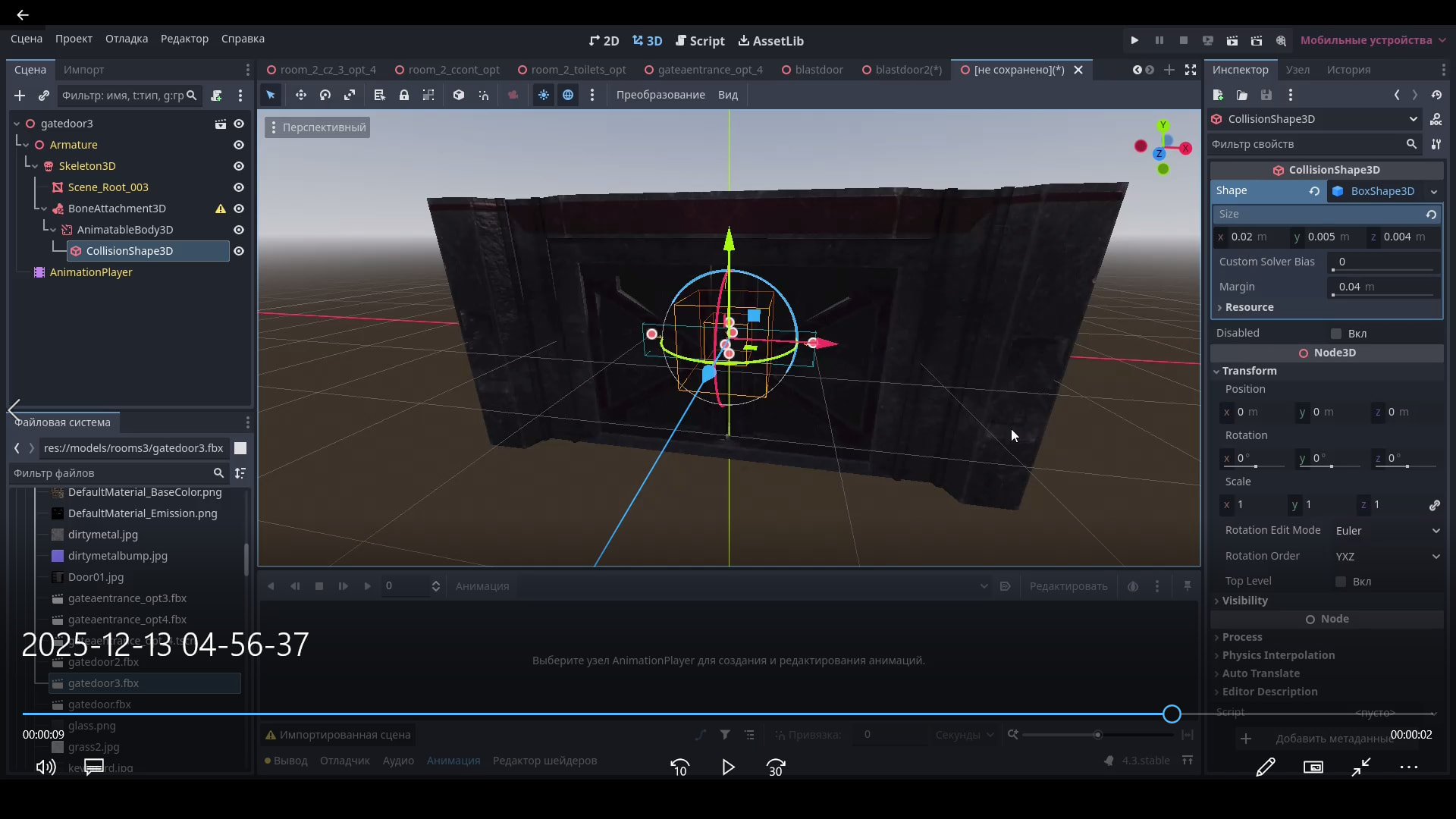Switch to the blastdoor scene tab
The image size is (1456, 819).
pos(818,70)
